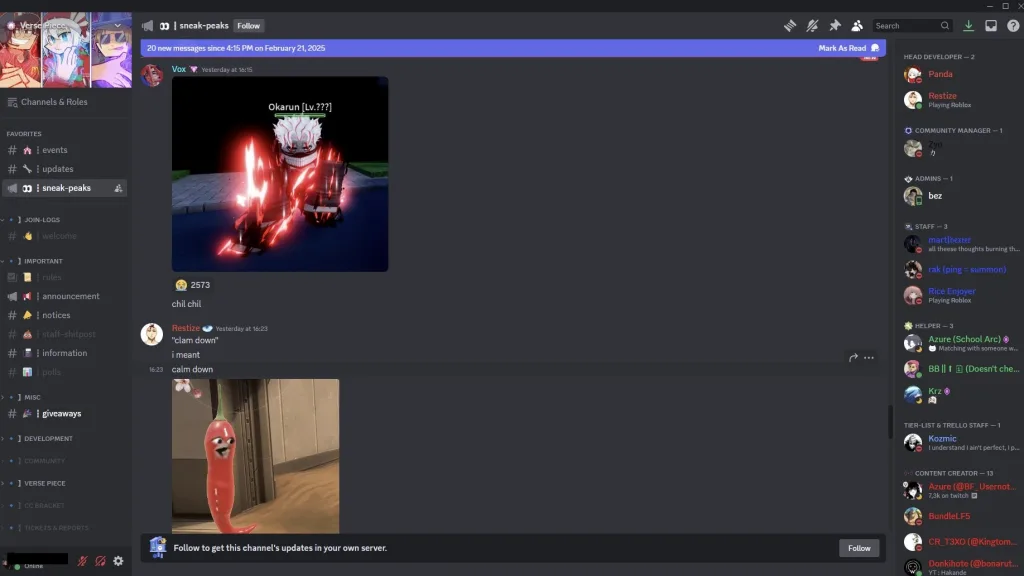
Task: Open the download apps icon
Action: tap(968, 25)
